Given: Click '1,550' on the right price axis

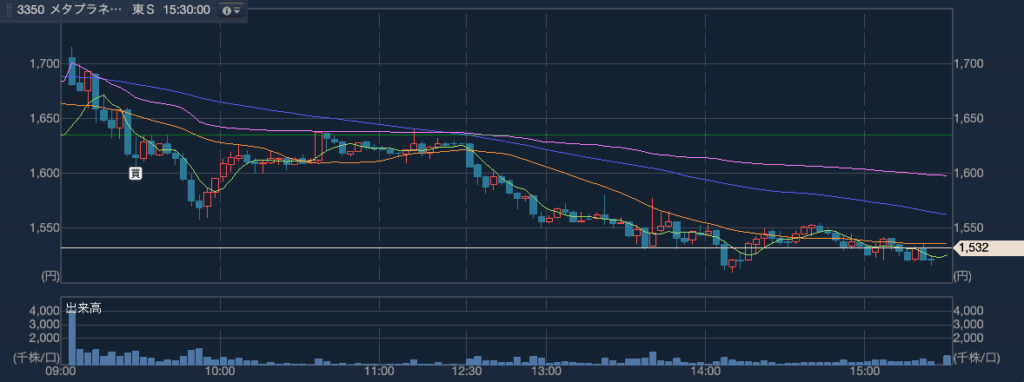Looking at the screenshot, I should pos(967,228).
